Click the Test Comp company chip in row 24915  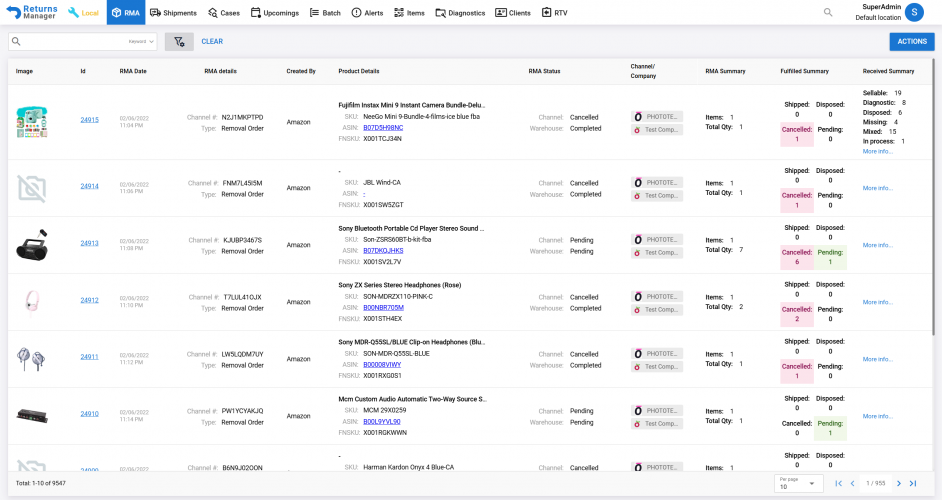point(657,130)
